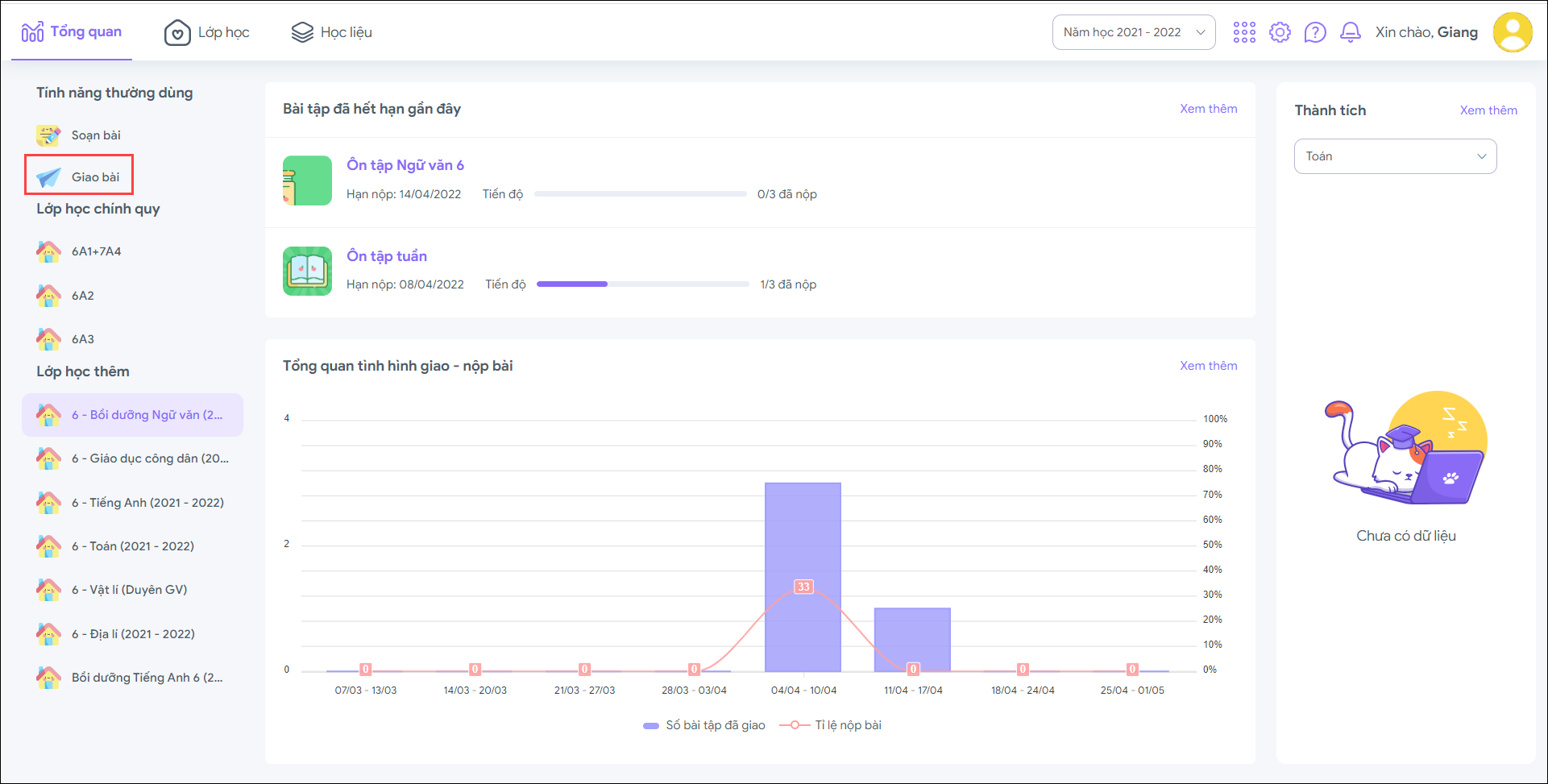This screenshot has height=784, width=1548.
Task: Open the Tổng quan tab
Action: (72, 32)
